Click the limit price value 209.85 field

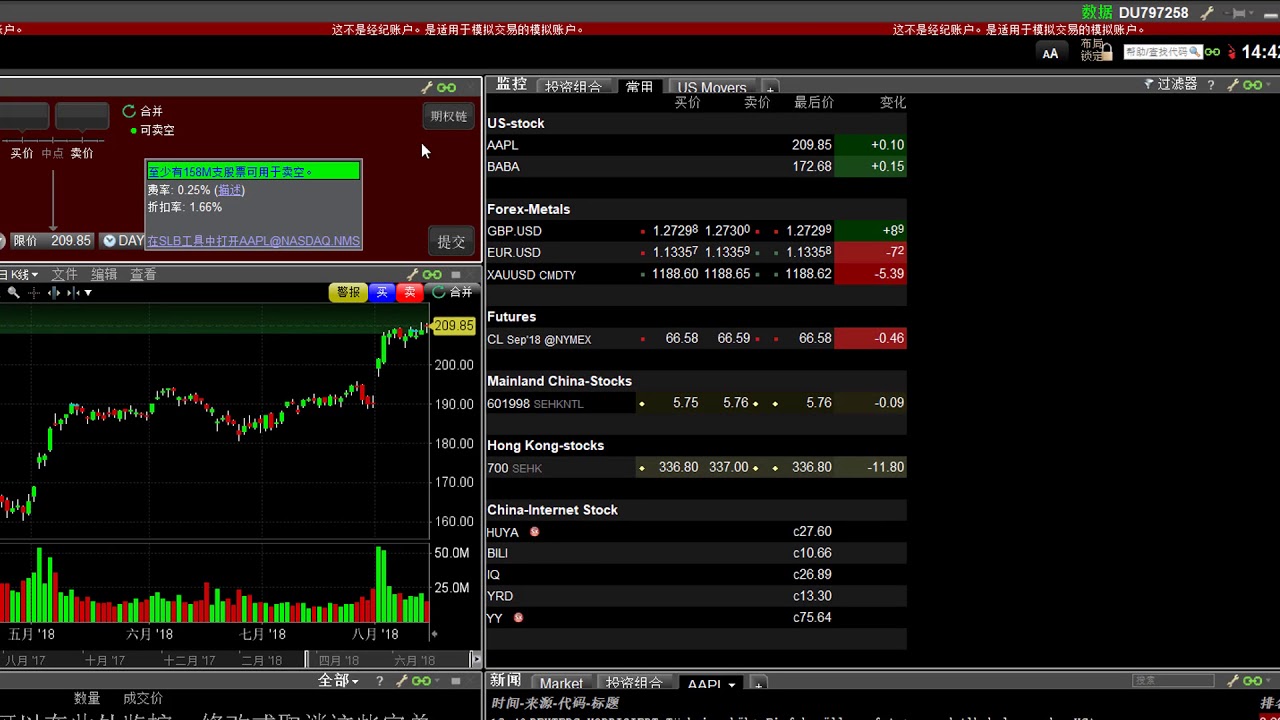click(x=71, y=241)
